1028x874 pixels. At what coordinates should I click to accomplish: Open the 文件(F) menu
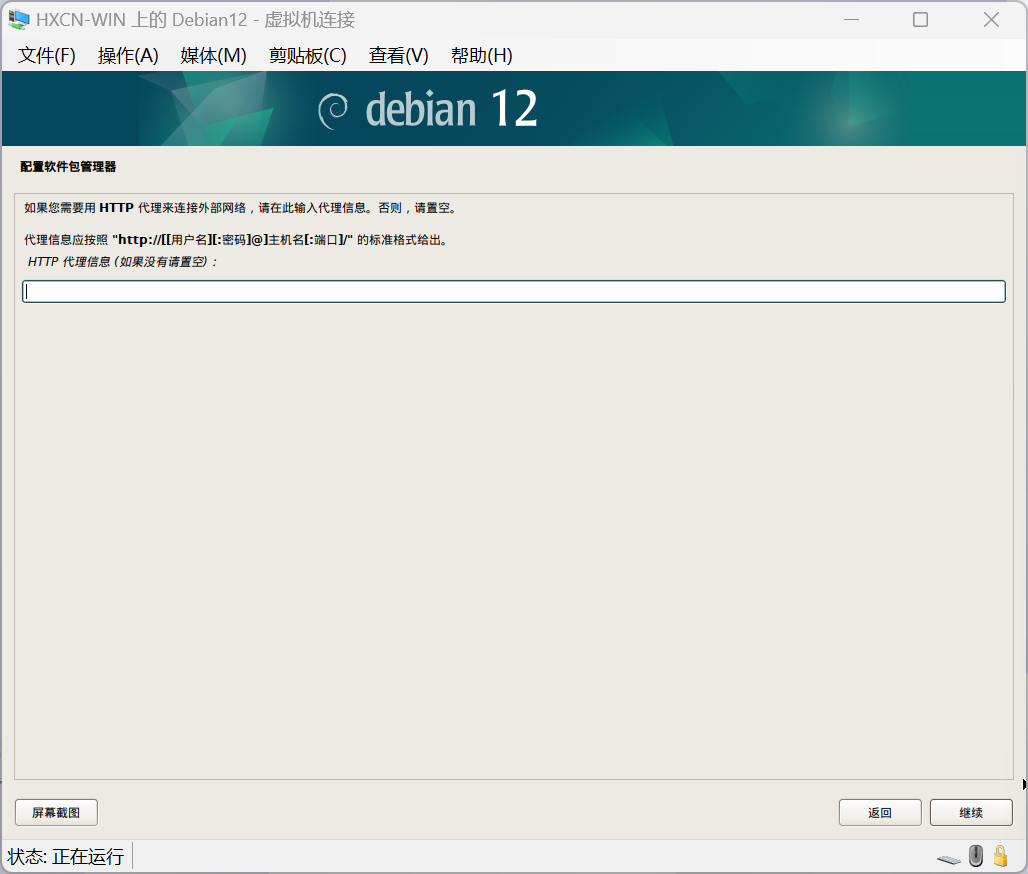pyautogui.click(x=47, y=56)
